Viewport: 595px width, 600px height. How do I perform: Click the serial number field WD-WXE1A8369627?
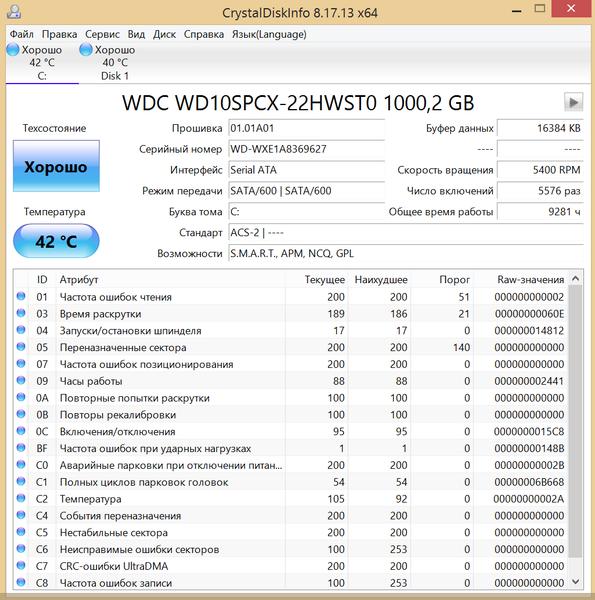coord(306,149)
